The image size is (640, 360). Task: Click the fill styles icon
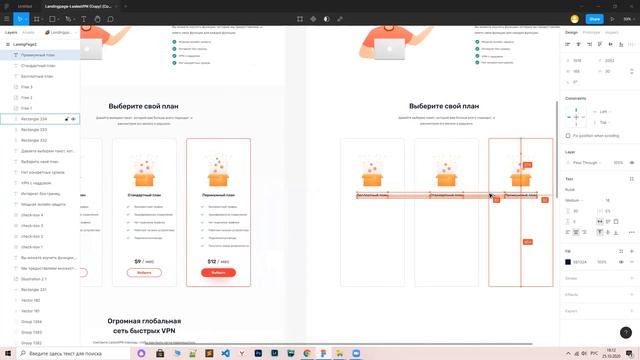pyautogui.click(x=621, y=251)
